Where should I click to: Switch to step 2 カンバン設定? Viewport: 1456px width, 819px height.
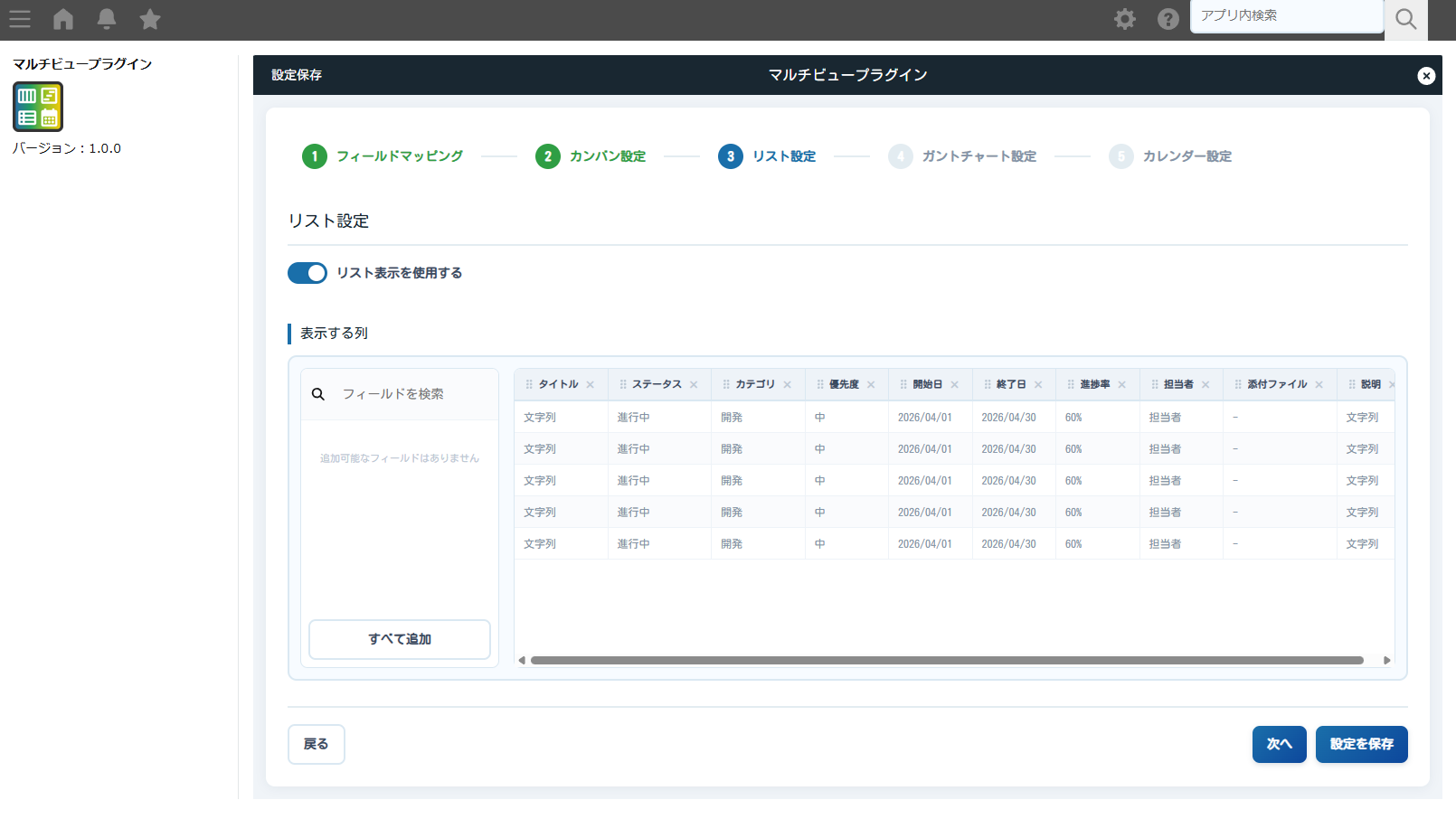coord(591,156)
